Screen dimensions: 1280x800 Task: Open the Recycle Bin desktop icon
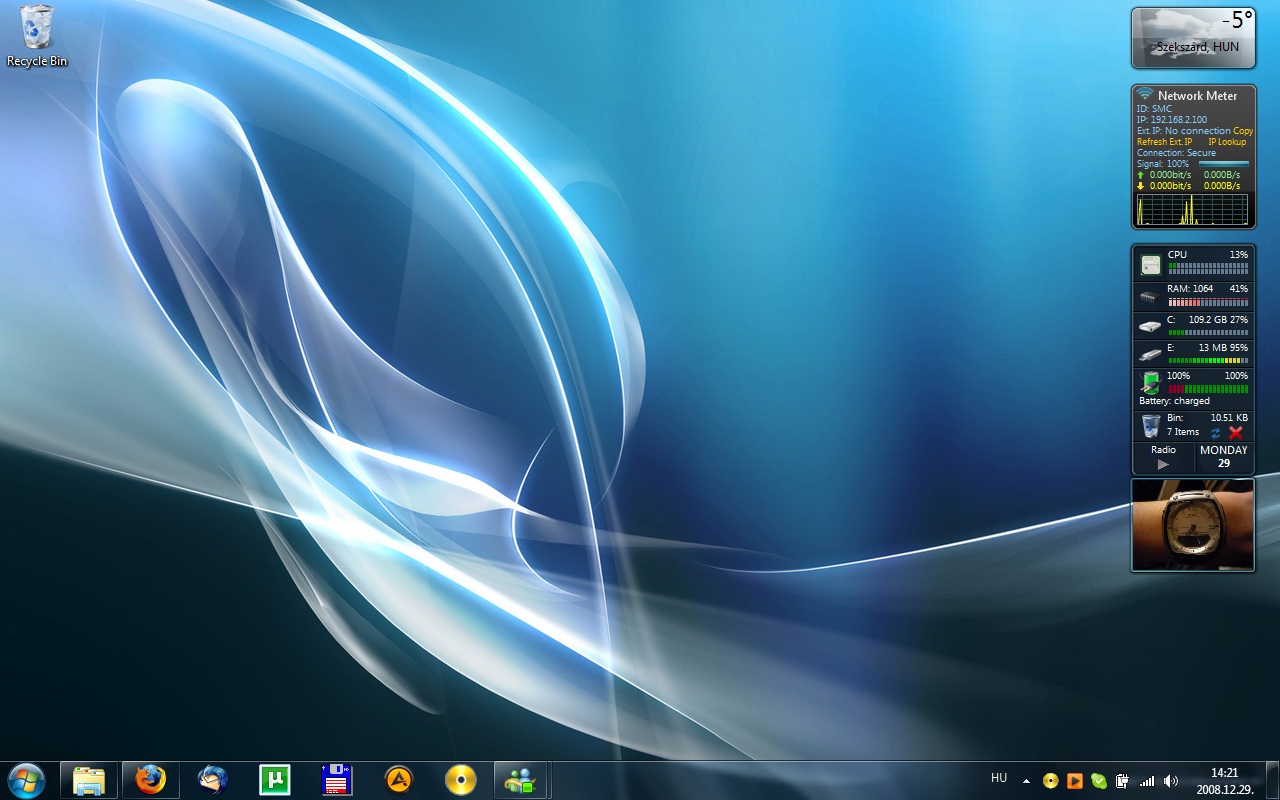[37, 36]
